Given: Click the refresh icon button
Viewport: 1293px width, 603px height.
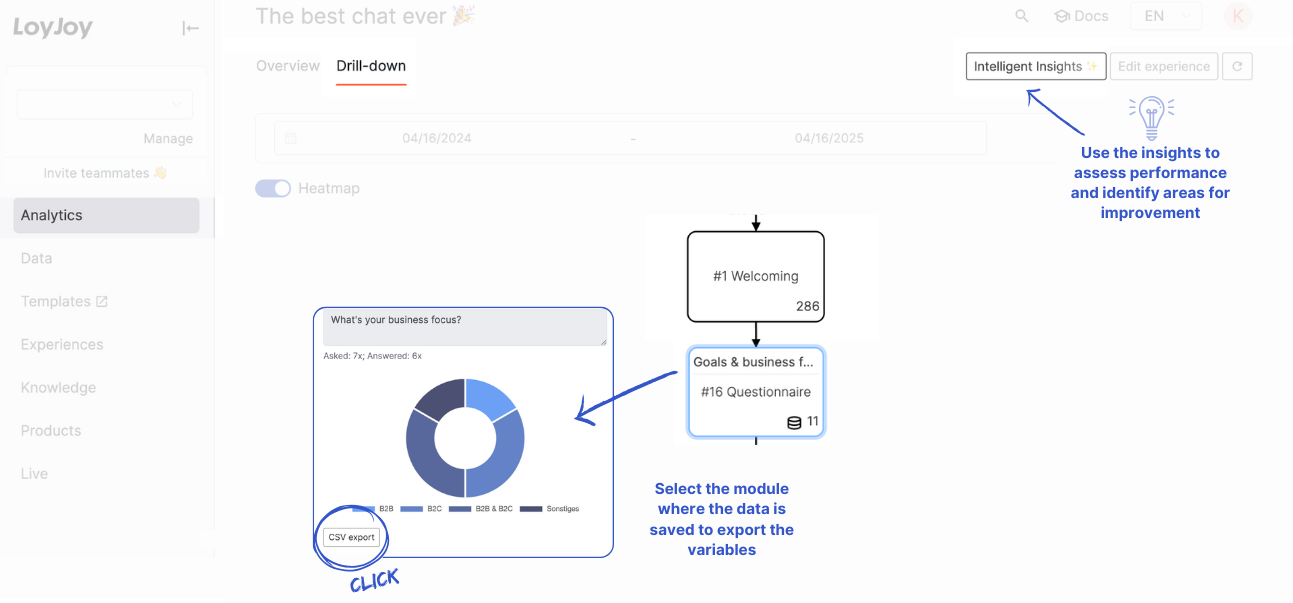Looking at the screenshot, I should 1237,67.
